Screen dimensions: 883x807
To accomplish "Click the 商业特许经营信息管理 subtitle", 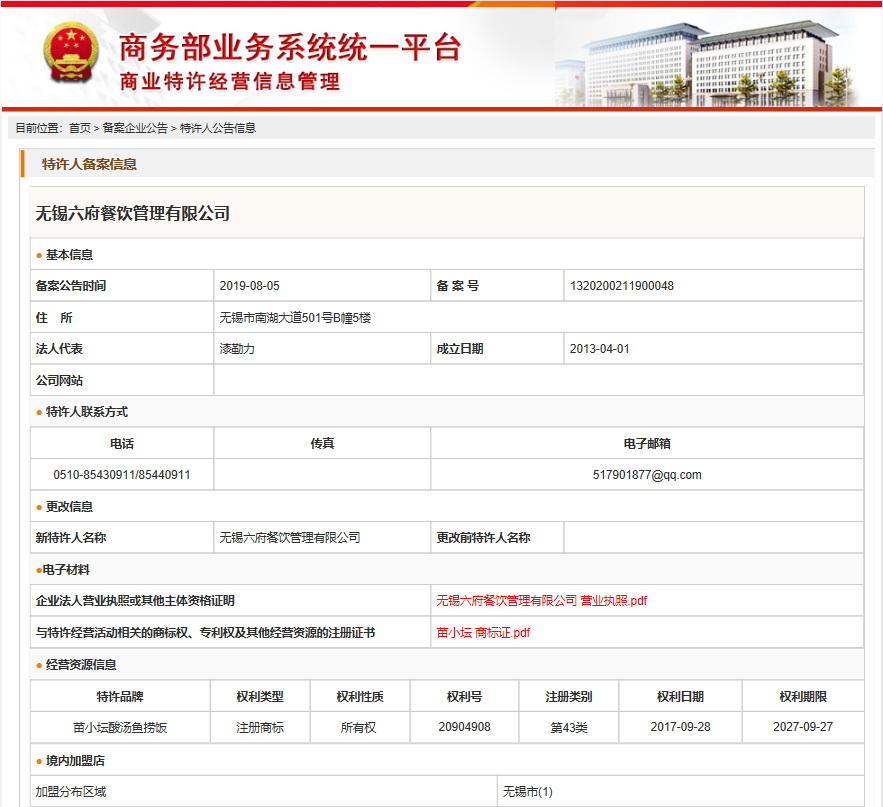I will 230,82.
